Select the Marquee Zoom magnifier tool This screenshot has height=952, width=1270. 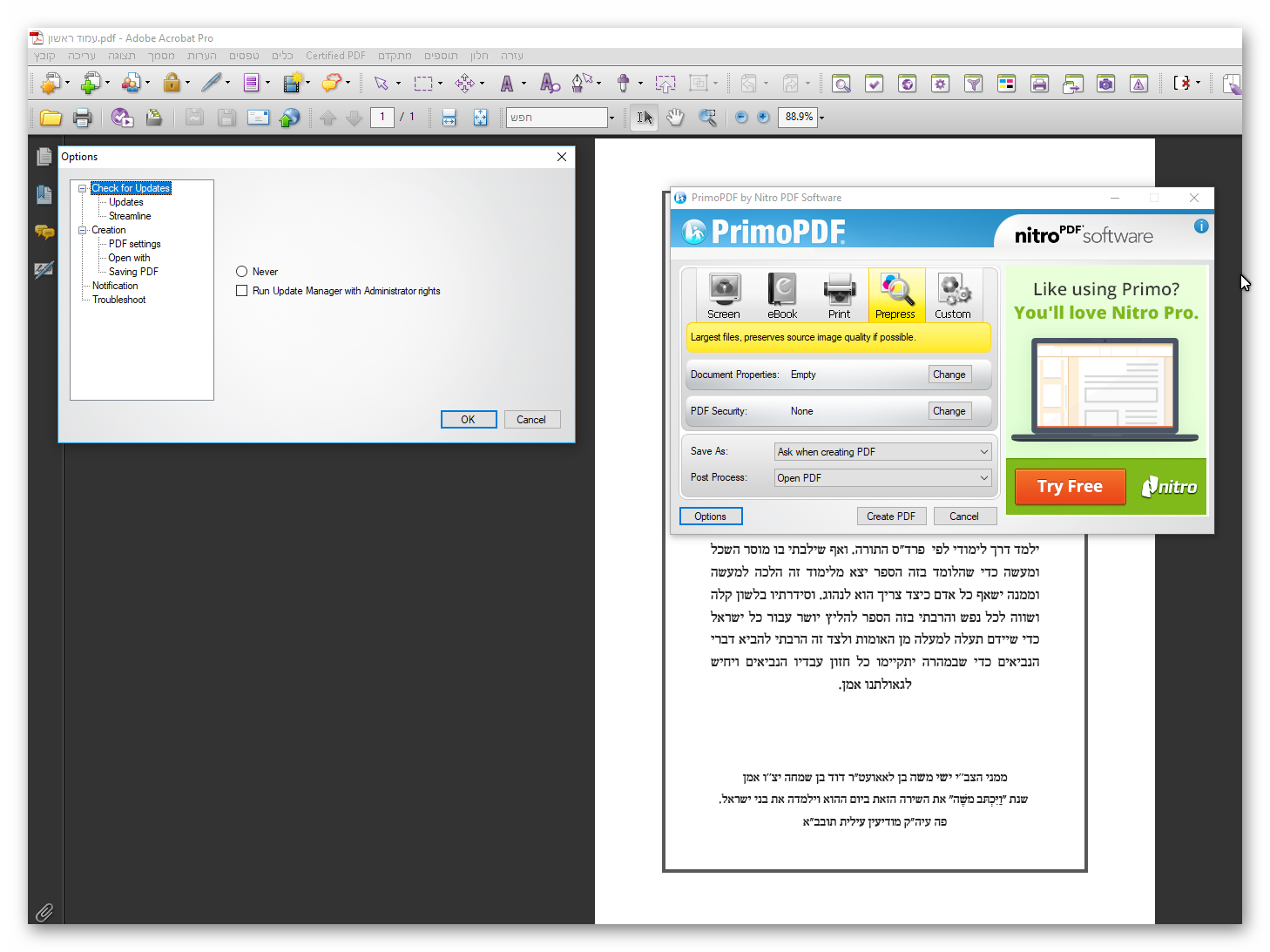pyautogui.click(x=708, y=118)
